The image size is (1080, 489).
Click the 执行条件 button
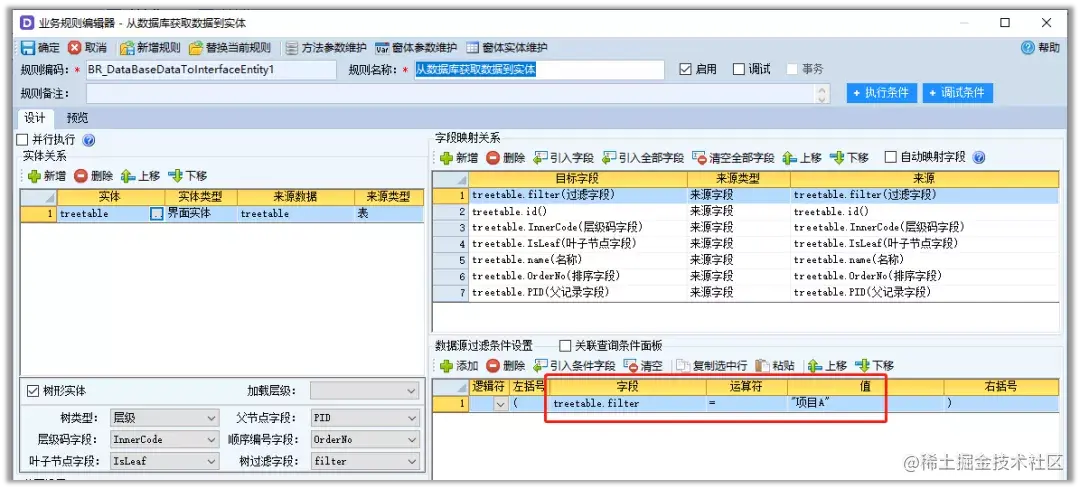[x=882, y=93]
